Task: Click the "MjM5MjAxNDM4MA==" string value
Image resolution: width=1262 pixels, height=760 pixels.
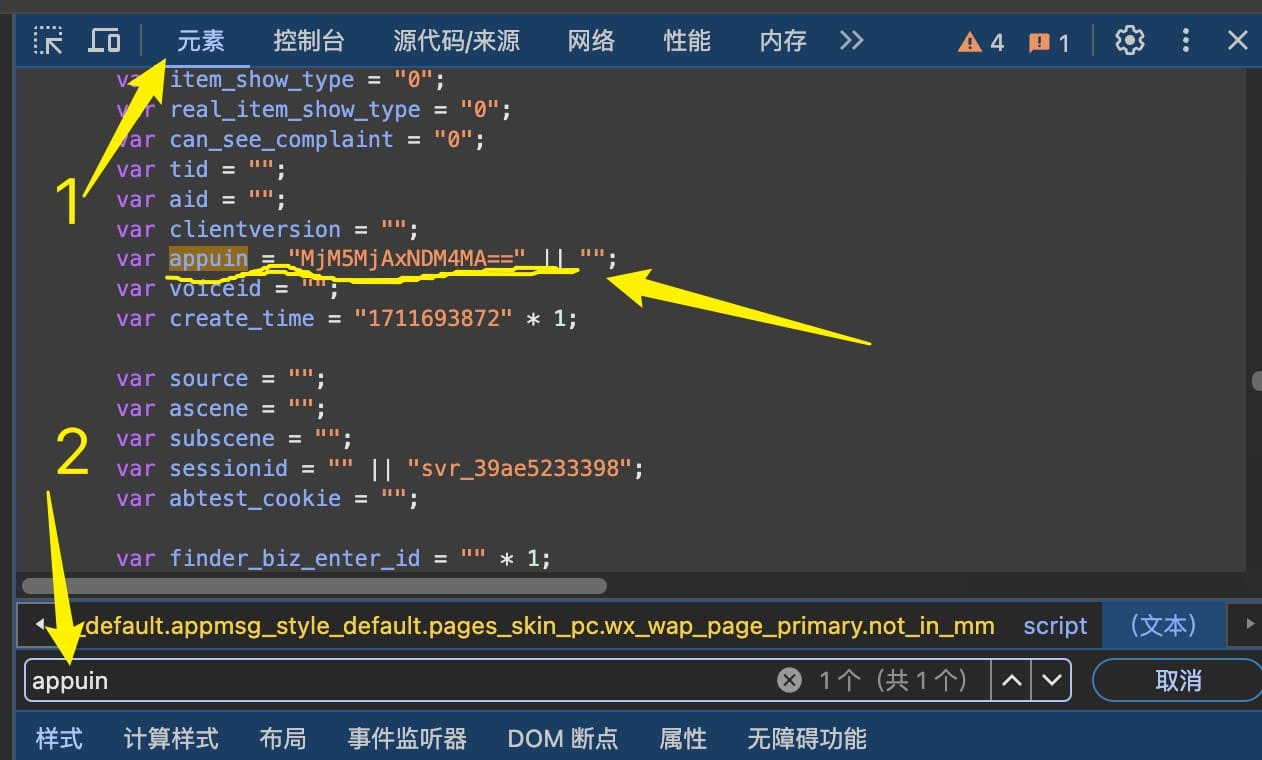Action: click(x=407, y=259)
